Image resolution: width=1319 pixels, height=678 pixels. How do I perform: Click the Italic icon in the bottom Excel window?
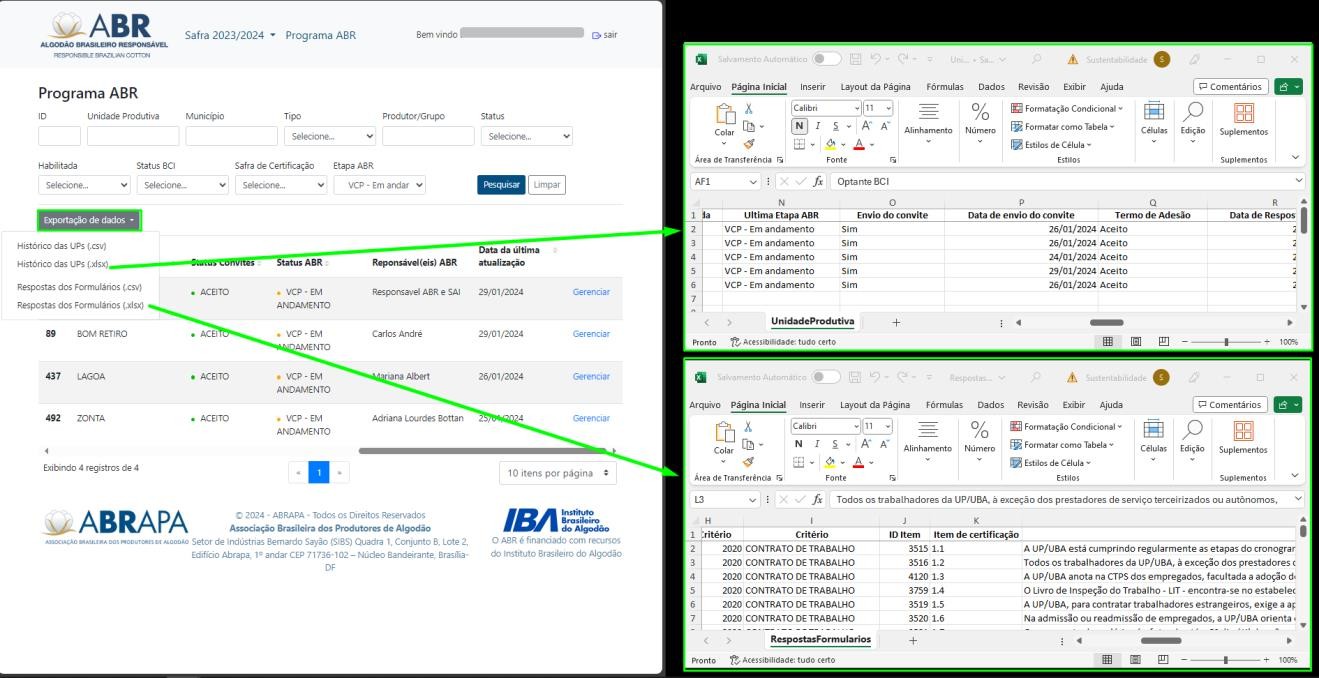[817, 444]
